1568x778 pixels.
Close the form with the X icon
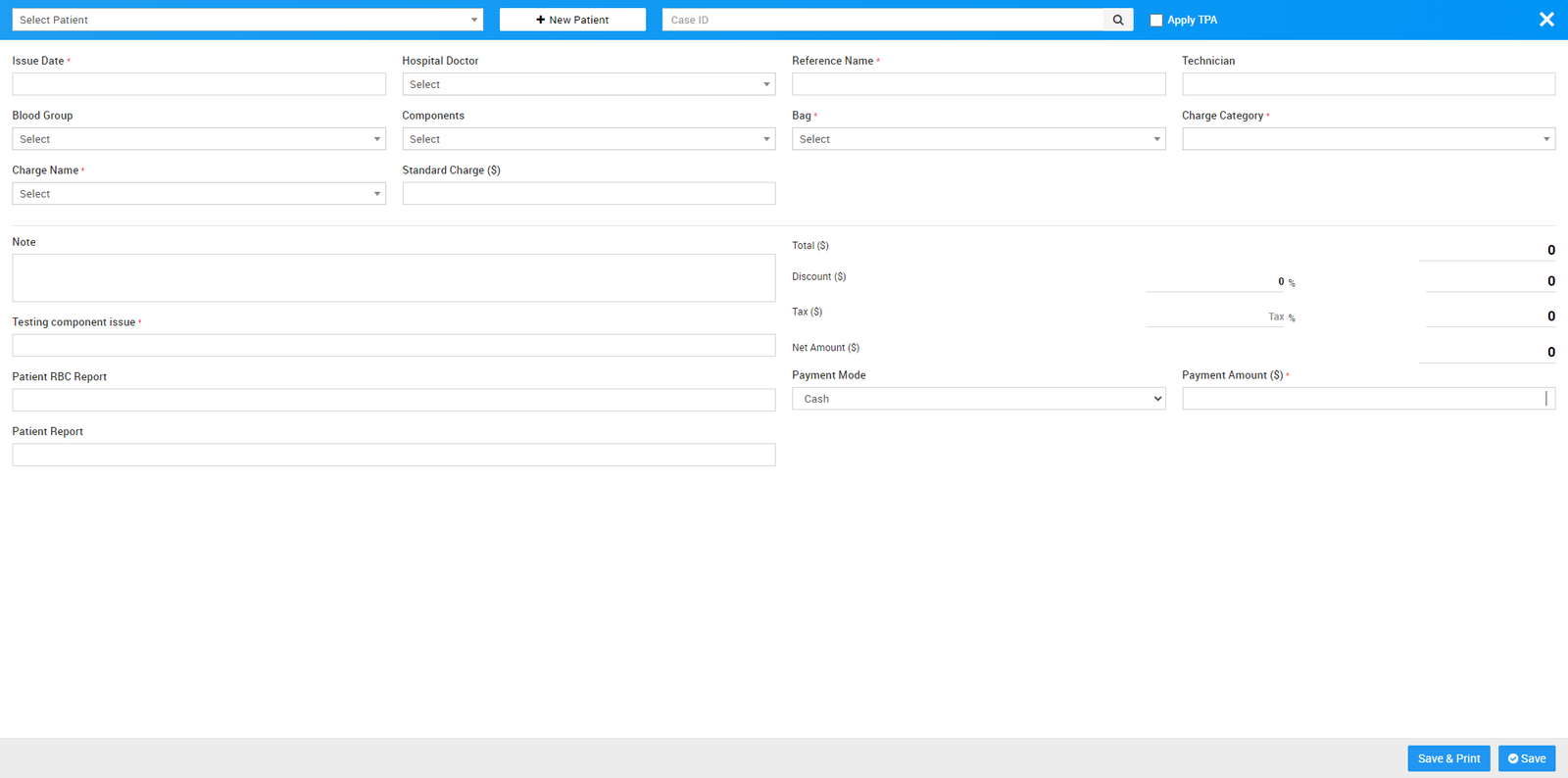pyautogui.click(x=1546, y=20)
